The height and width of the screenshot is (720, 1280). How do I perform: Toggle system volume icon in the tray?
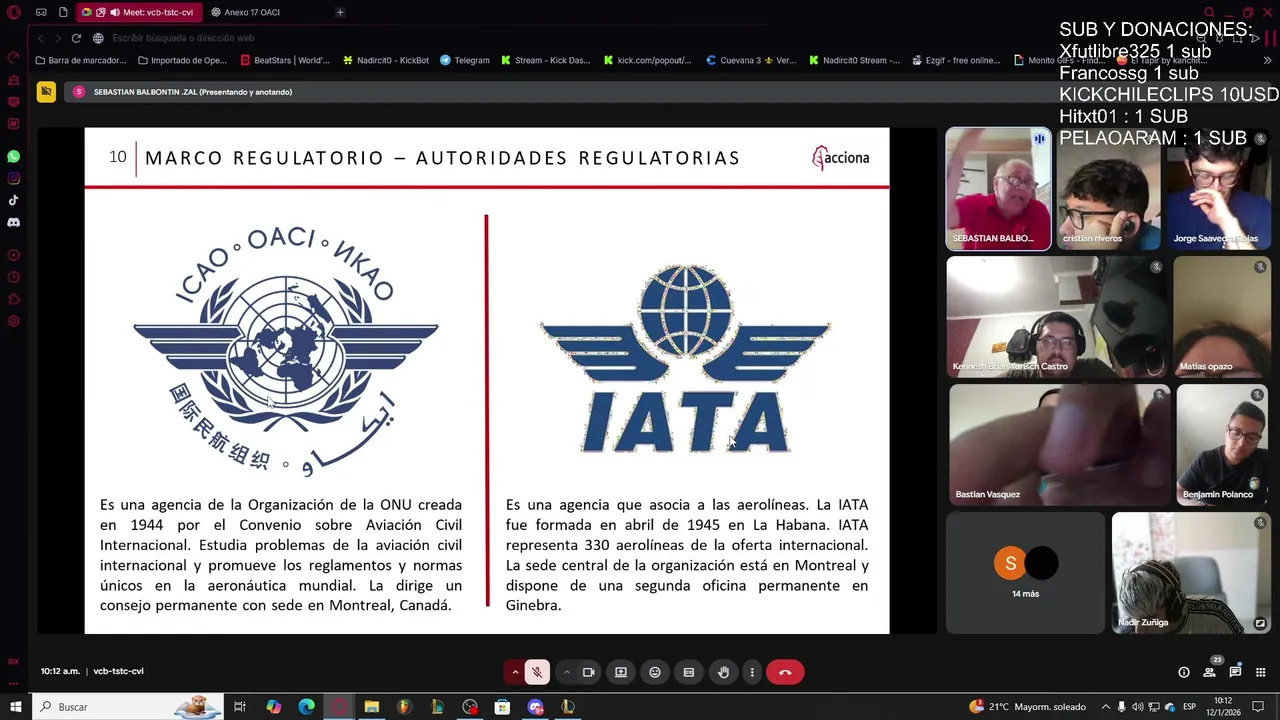[x=1137, y=707]
